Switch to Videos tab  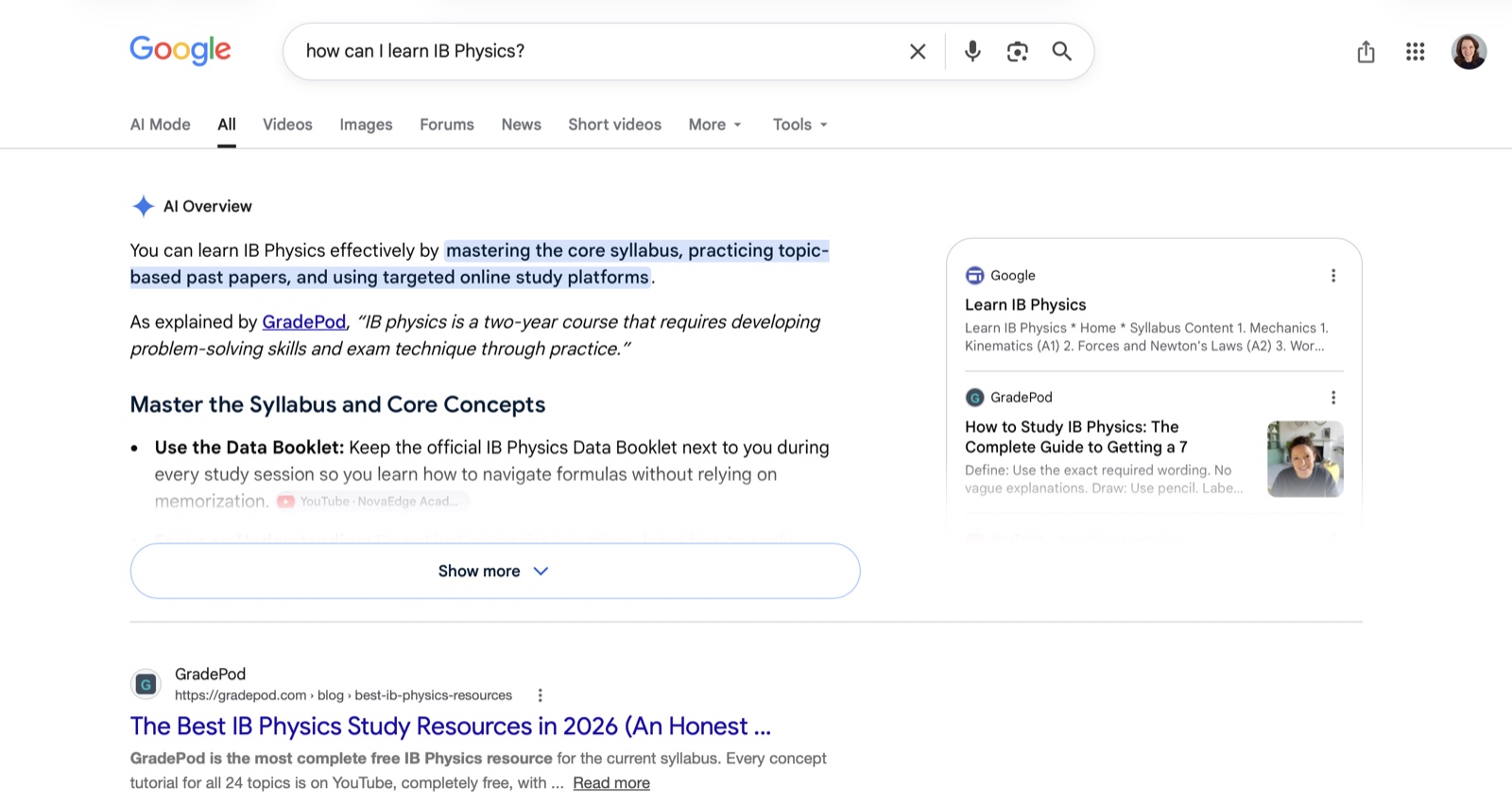[x=287, y=125]
